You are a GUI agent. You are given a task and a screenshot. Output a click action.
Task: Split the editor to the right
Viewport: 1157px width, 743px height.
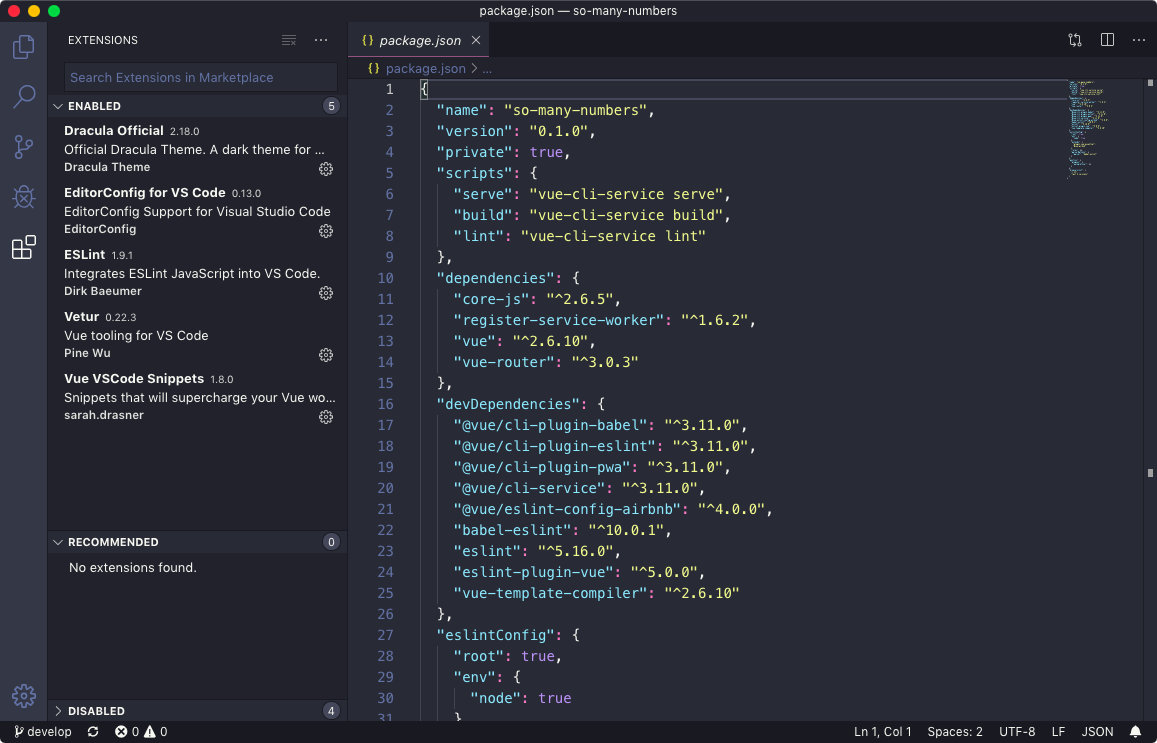point(1107,40)
